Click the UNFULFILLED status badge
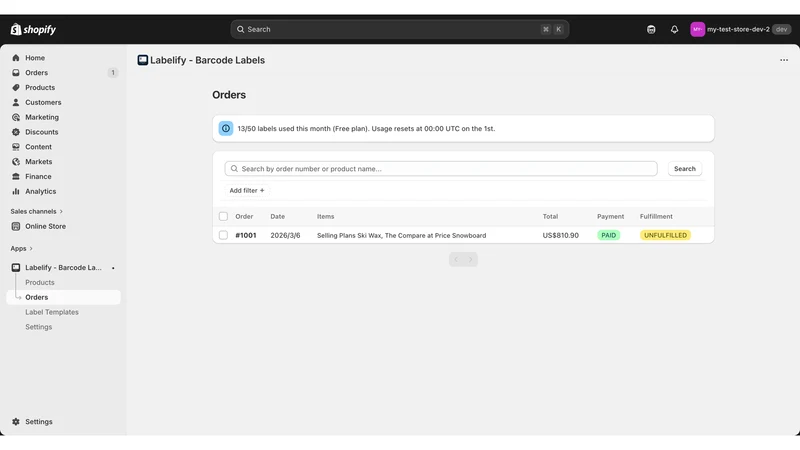Screen dimensions: 800x450 point(665,235)
